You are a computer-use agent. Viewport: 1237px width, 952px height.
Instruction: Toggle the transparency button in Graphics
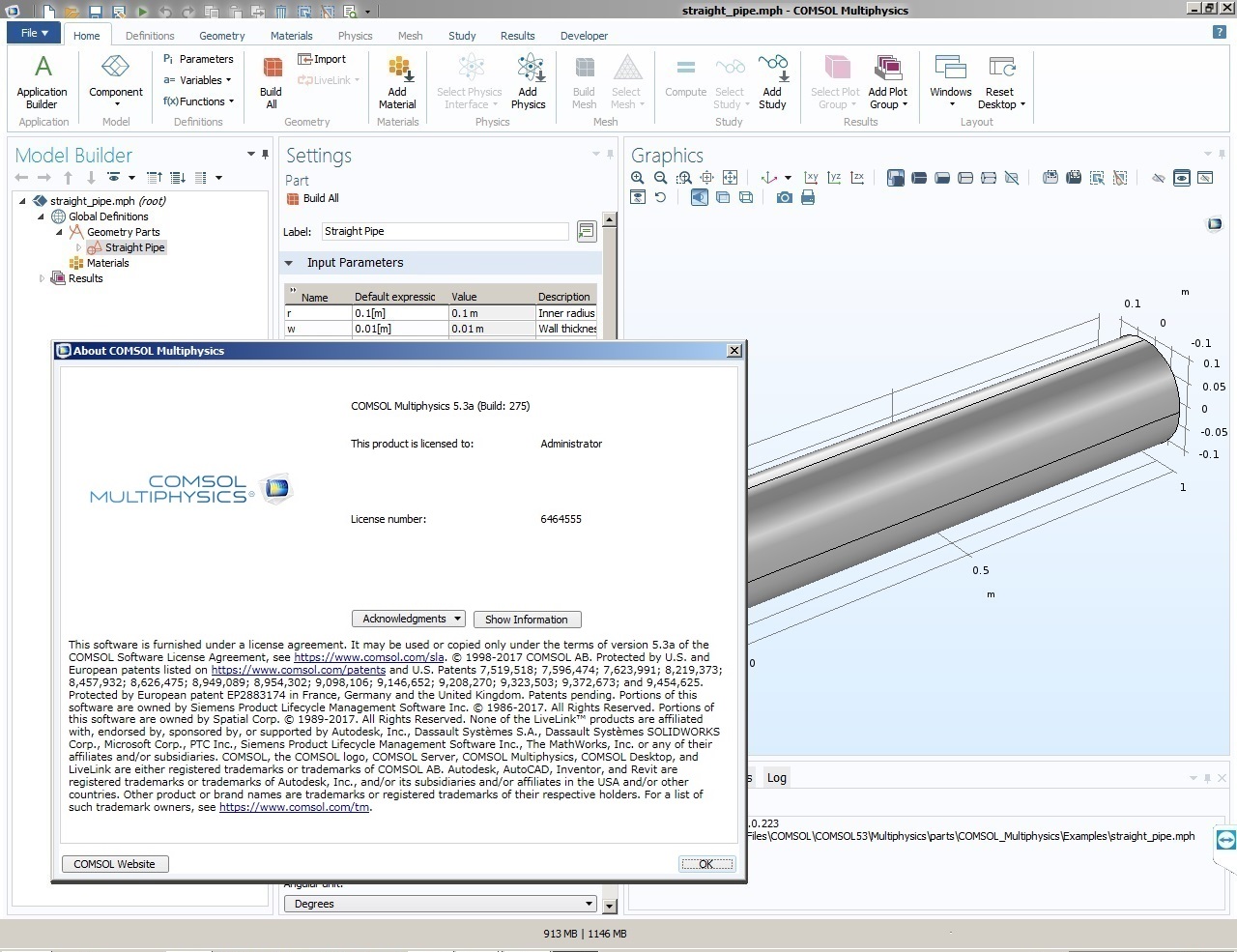pos(723,197)
